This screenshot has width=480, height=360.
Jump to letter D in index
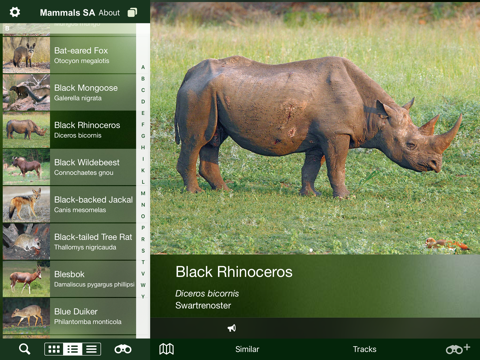coord(143,101)
